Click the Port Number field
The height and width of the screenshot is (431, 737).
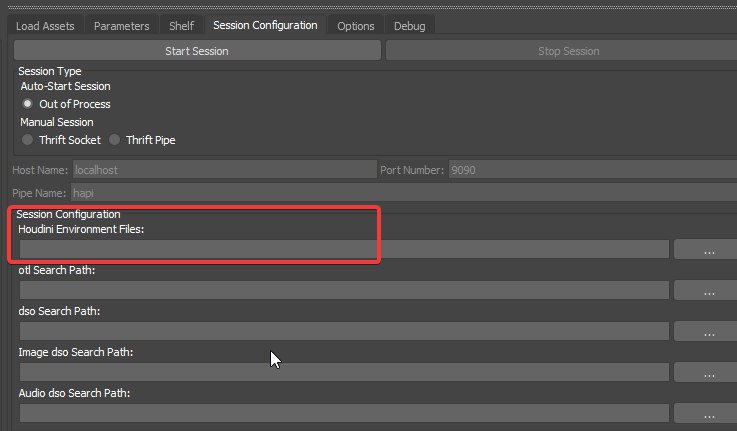tap(593, 170)
